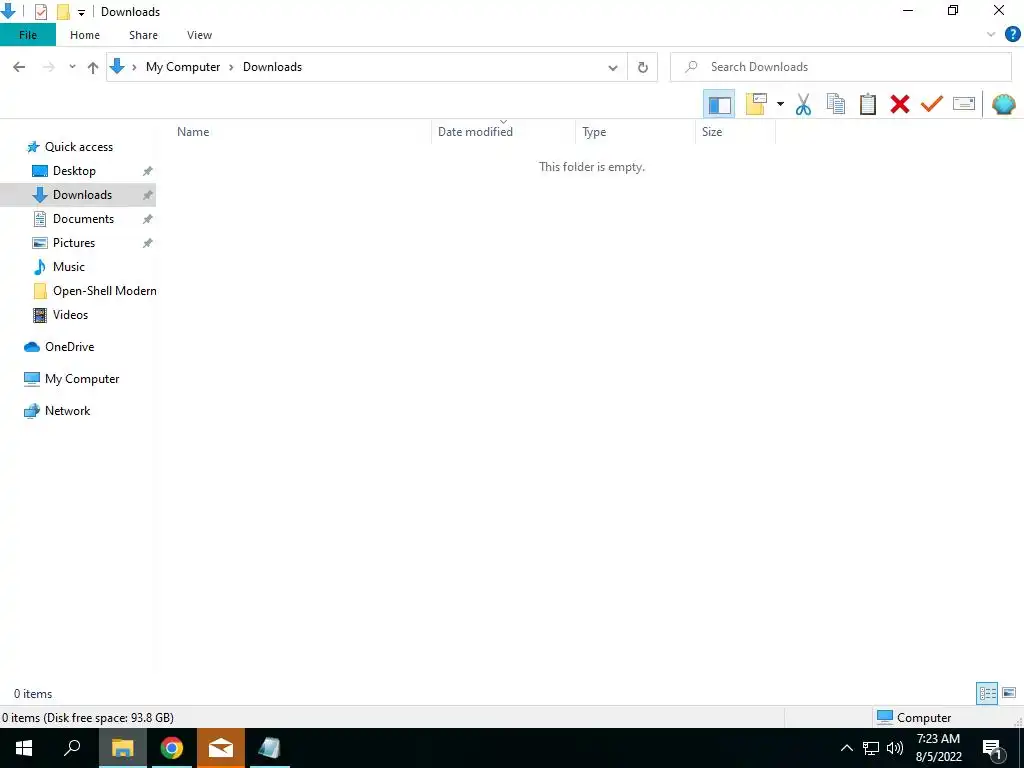Open the mail app on taskbar
Image resolution: width=1024 pixels, height=768 pixels.
coord(221,748)
